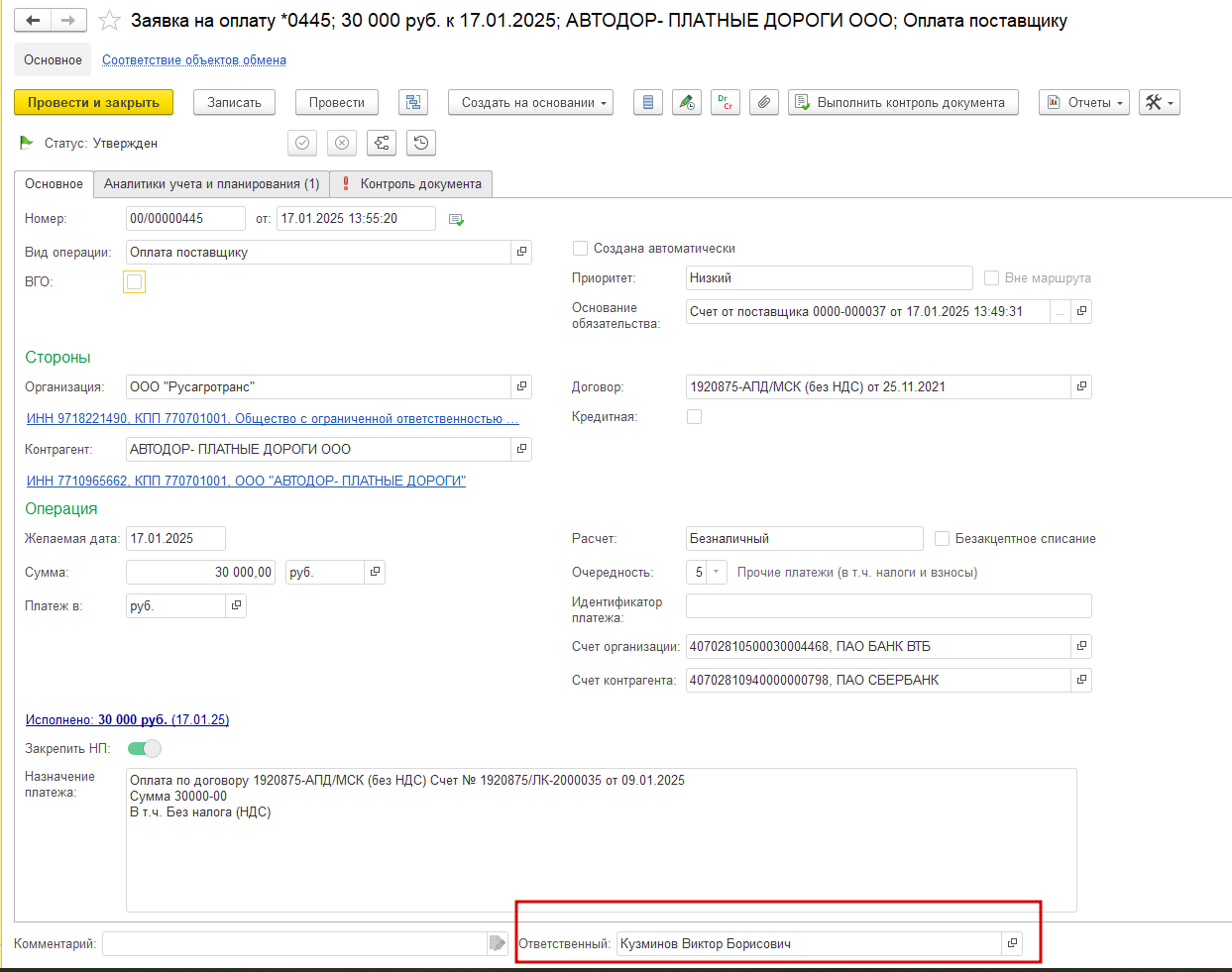Image resolution: width=1232 pixels, height=972 pixels.
Task: Click into the Сумма amount field
Action: (201, 572)
